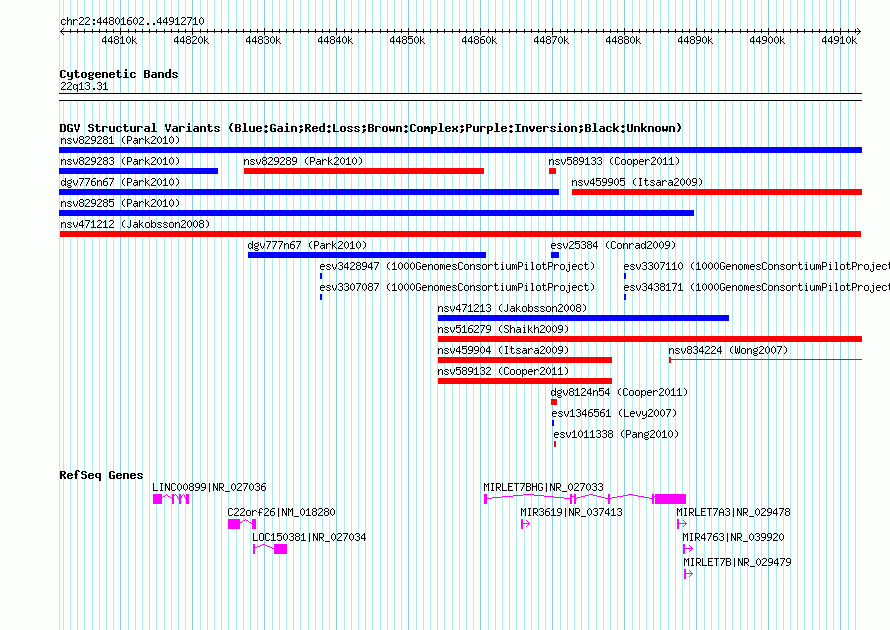This screenshot has height=630, width=890.
Task: Select the dgv777n67 blue gain bar
Action: (367, 255)
